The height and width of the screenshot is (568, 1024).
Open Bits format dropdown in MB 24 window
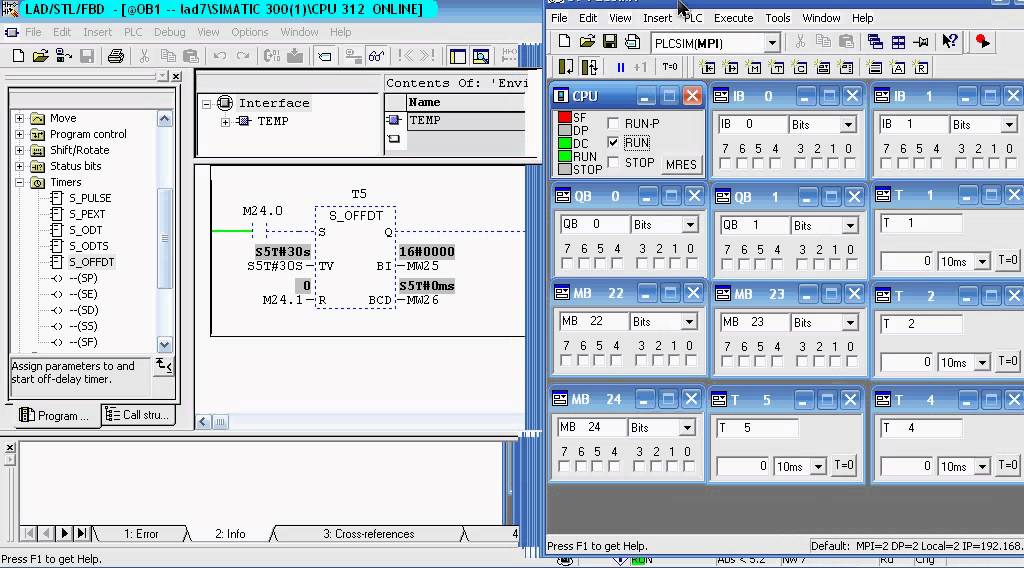pyautogui.click(x=687, y=428)
